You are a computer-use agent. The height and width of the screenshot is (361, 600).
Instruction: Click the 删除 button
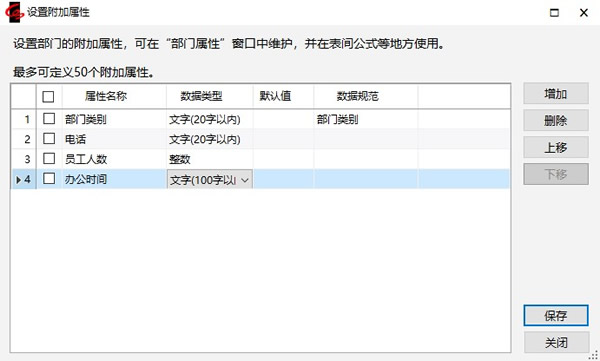[556, 121]
